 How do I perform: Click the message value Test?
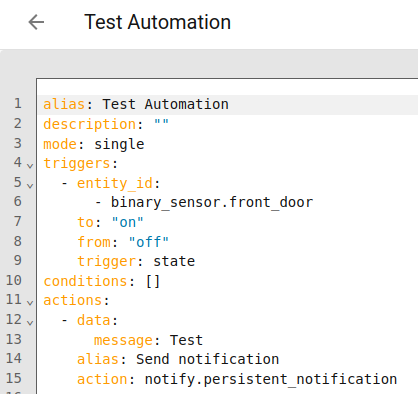[186, 340]
